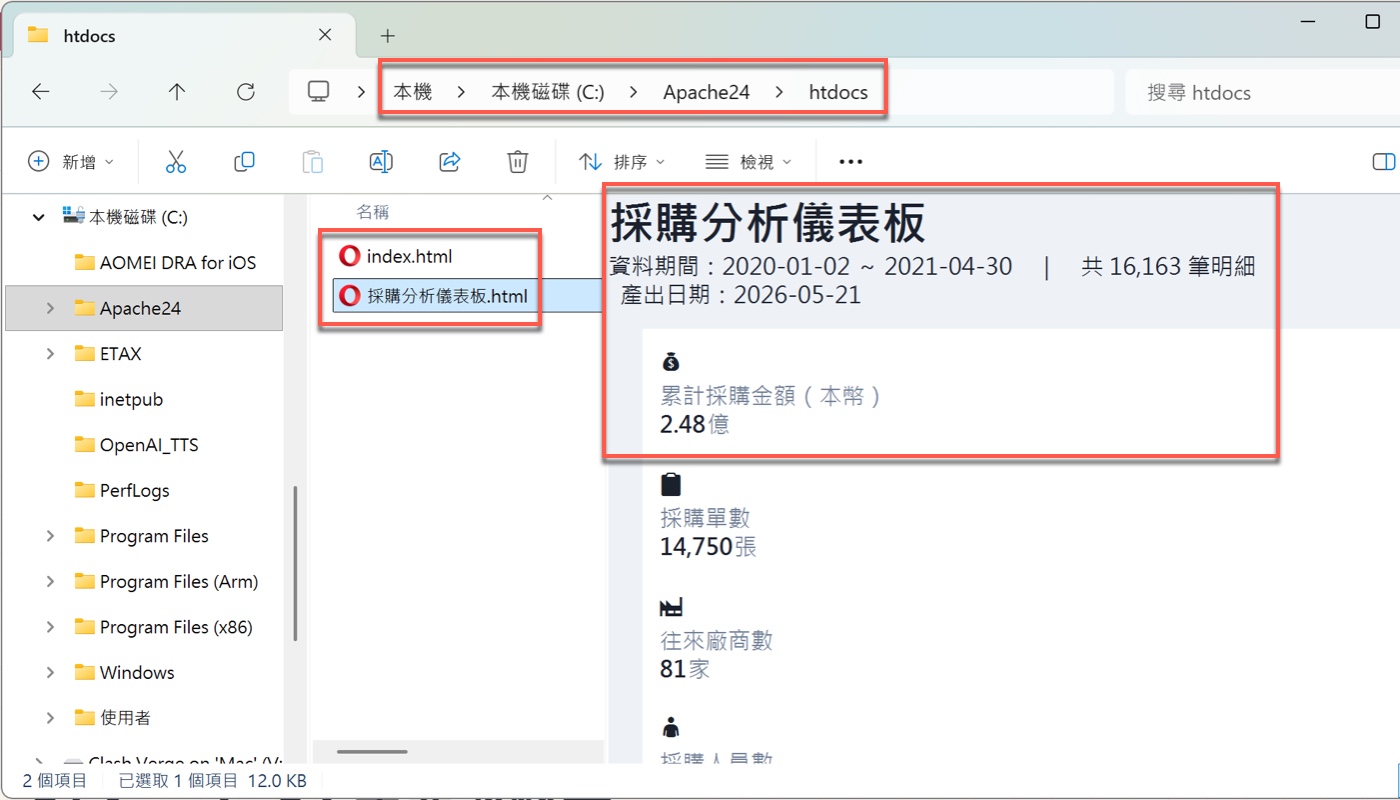
Task: Expand chevron after the This PC icon
Action: click(361, 92)
